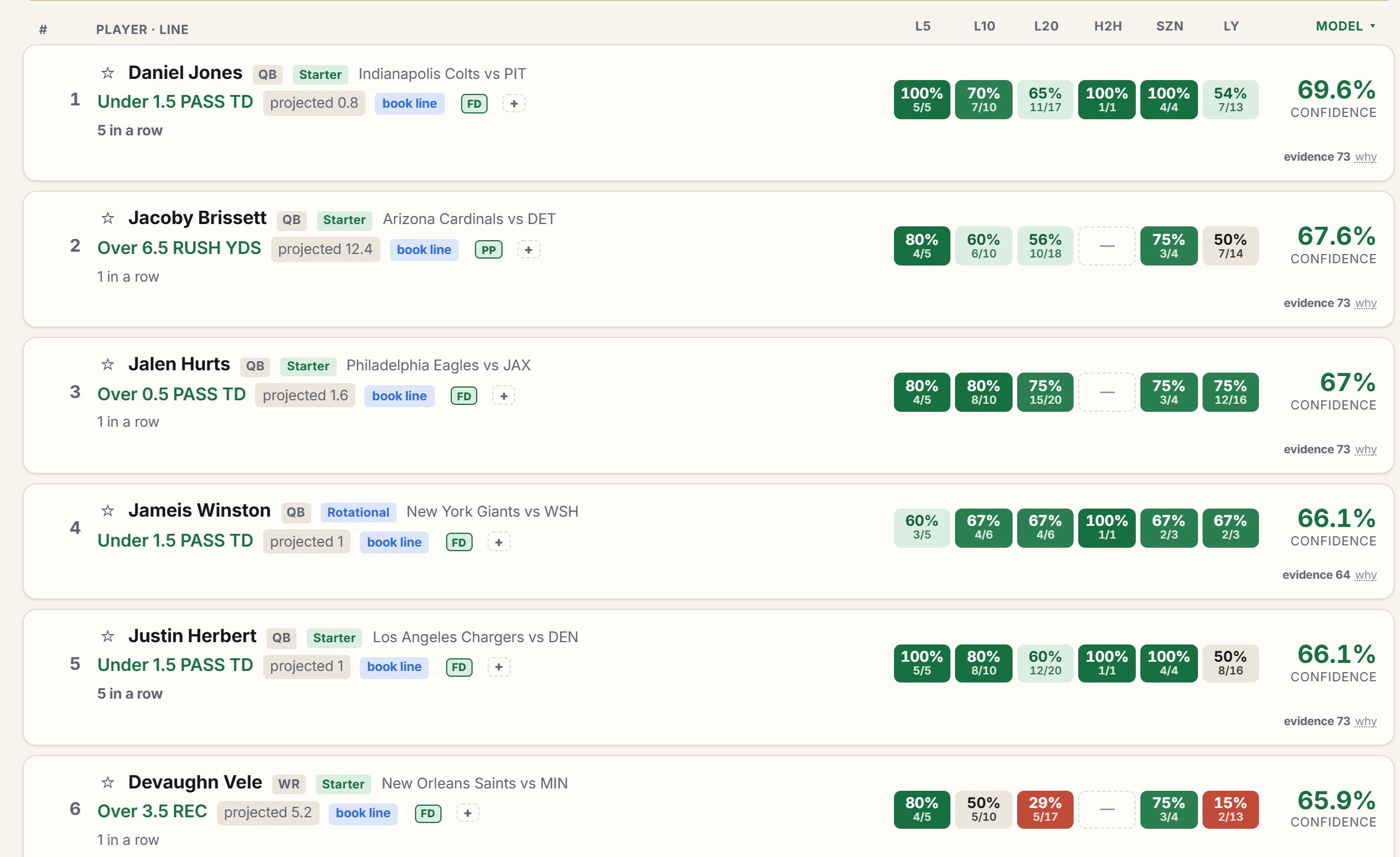Screen dimensions: 1400x857
Task: Favorite Jameis Winston with the star
Action: tap(108, 511)
